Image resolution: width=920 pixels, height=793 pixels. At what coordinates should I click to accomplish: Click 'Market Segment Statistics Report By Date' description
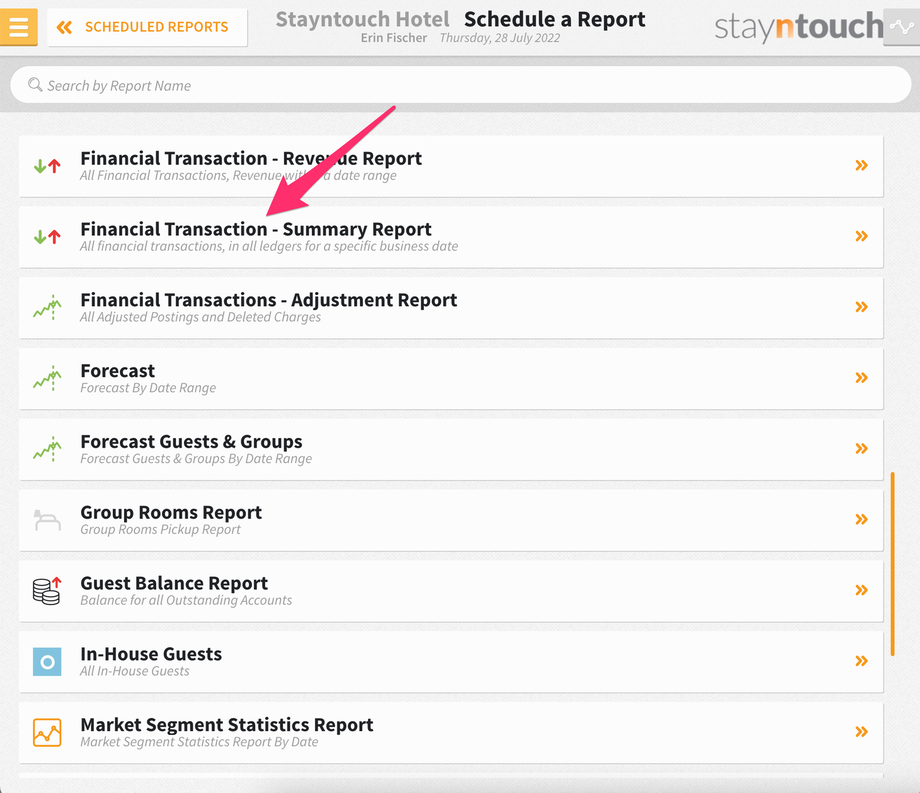[x=199, y=742]
